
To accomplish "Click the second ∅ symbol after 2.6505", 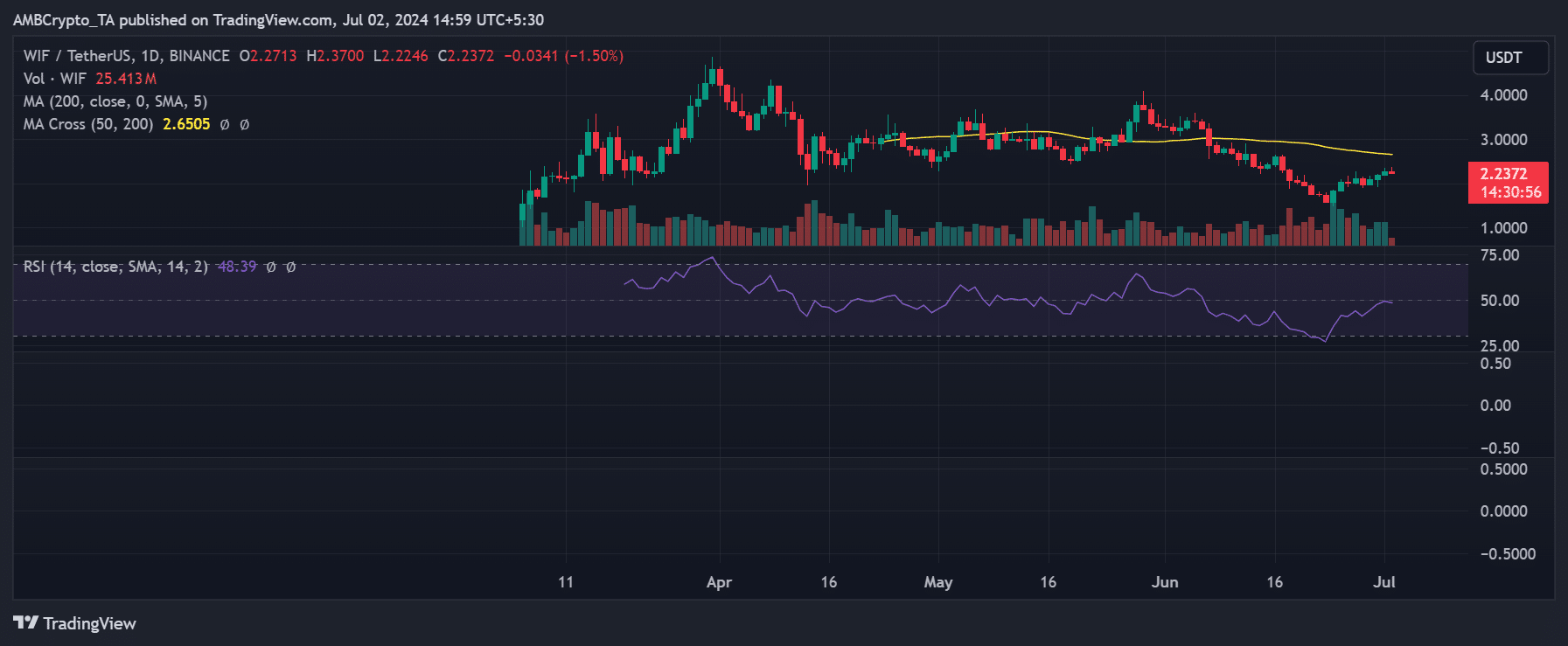I will [244, 124].
